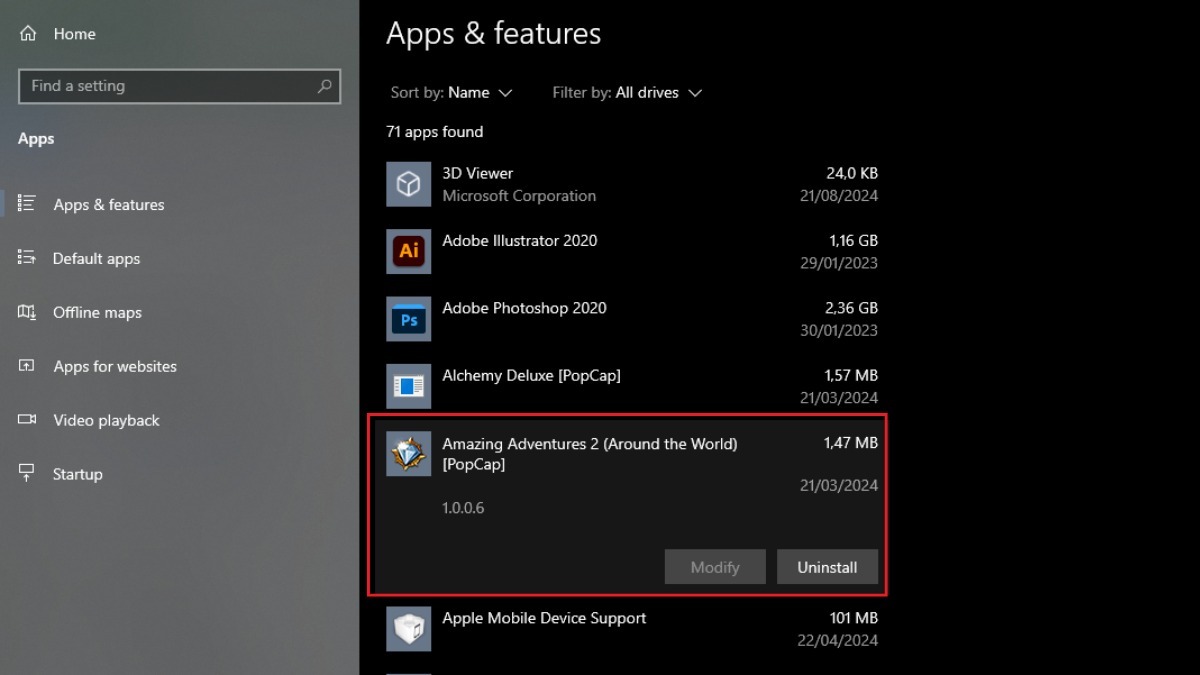Open Offline maps settings

click(x=97, y=312)
